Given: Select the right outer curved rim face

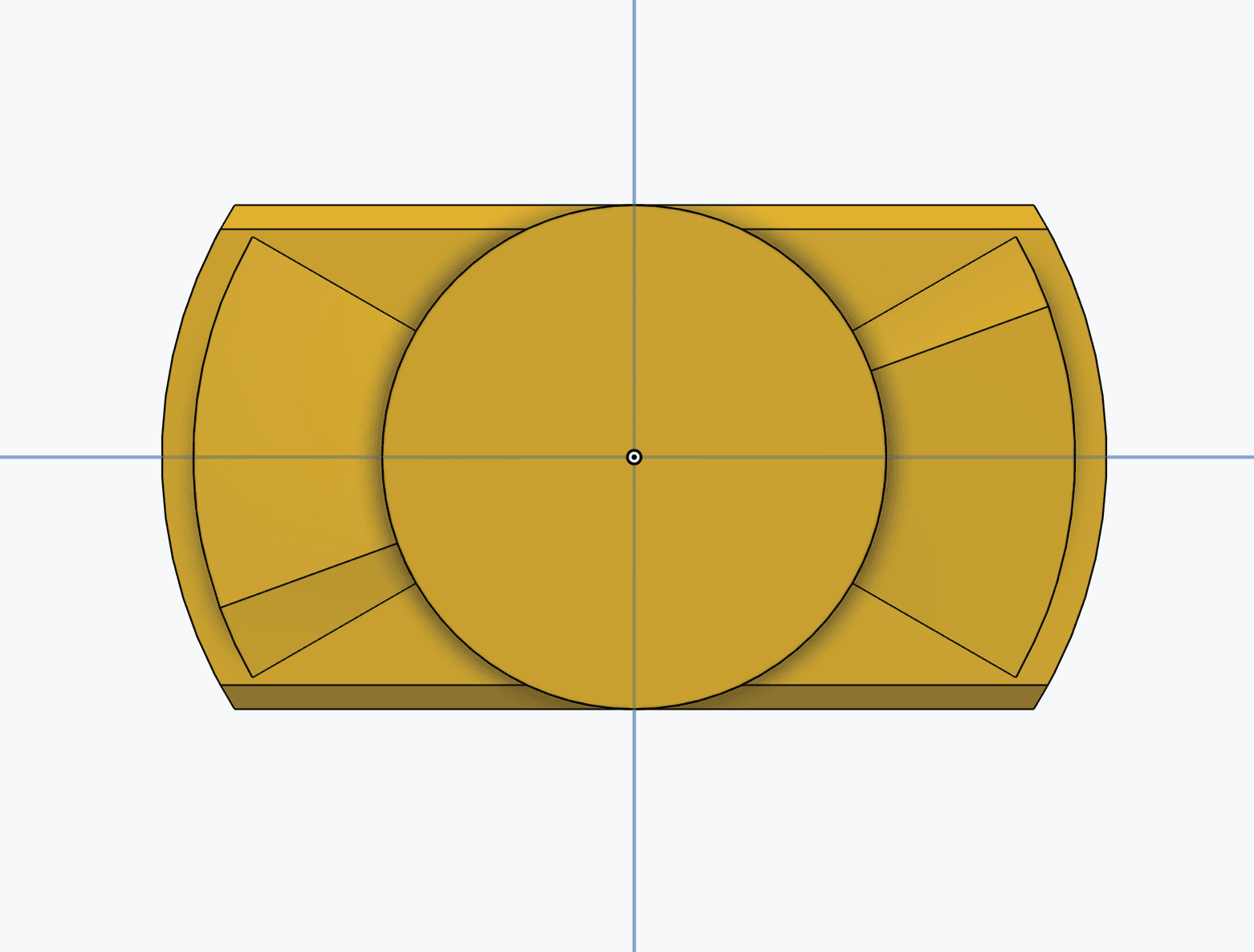Looking at the screenshot, I should (x=1090, y=458).
